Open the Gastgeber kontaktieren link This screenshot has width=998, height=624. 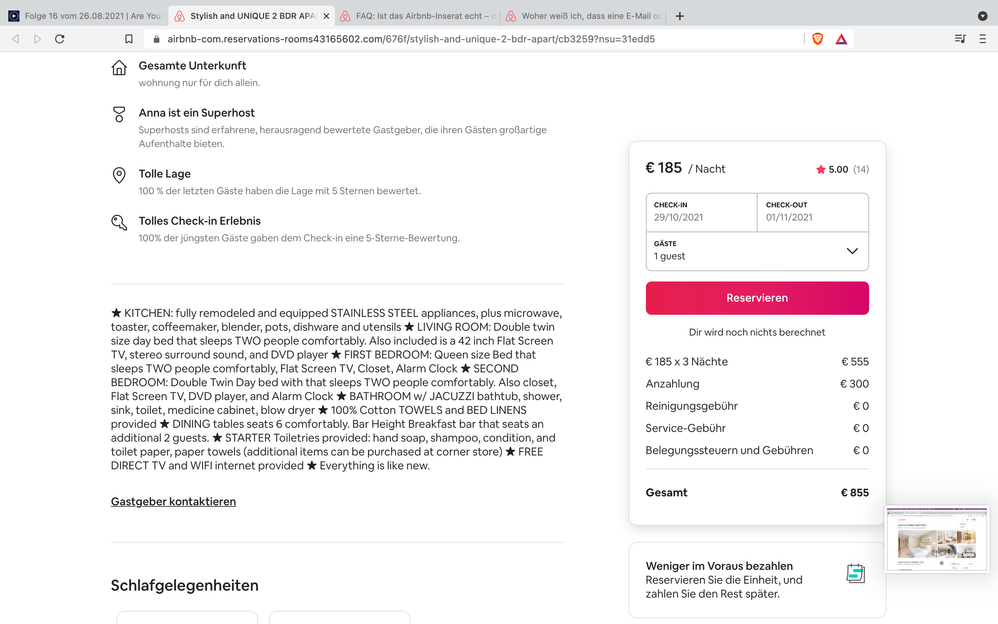[x=172, y=501]
